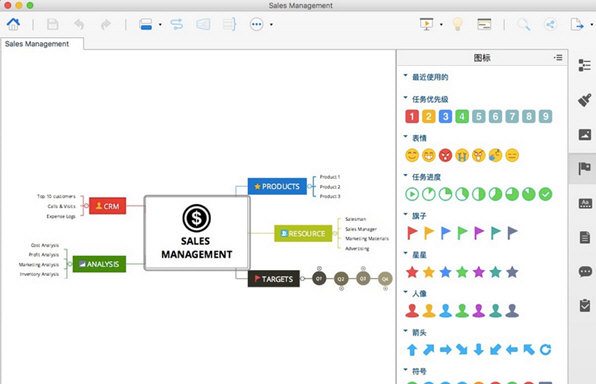Viewport: 596px width, 384px height.
Task: Open the Markers flag sidebar panel
Action: 585,168
